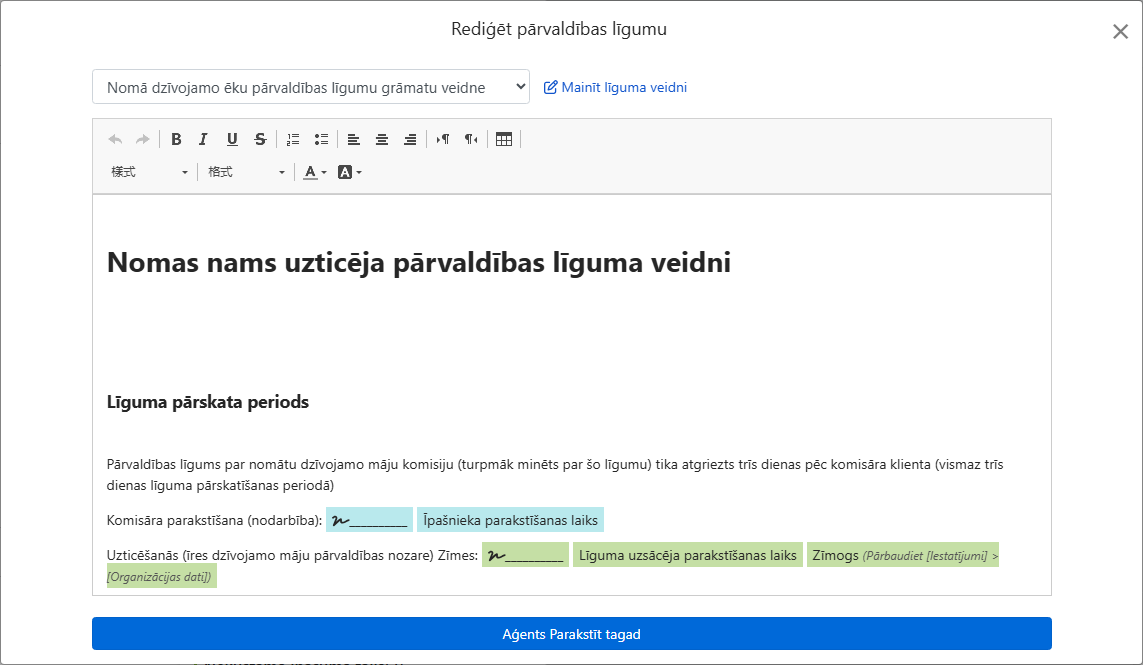Toggle bold formatting

(x=176, y=139)
